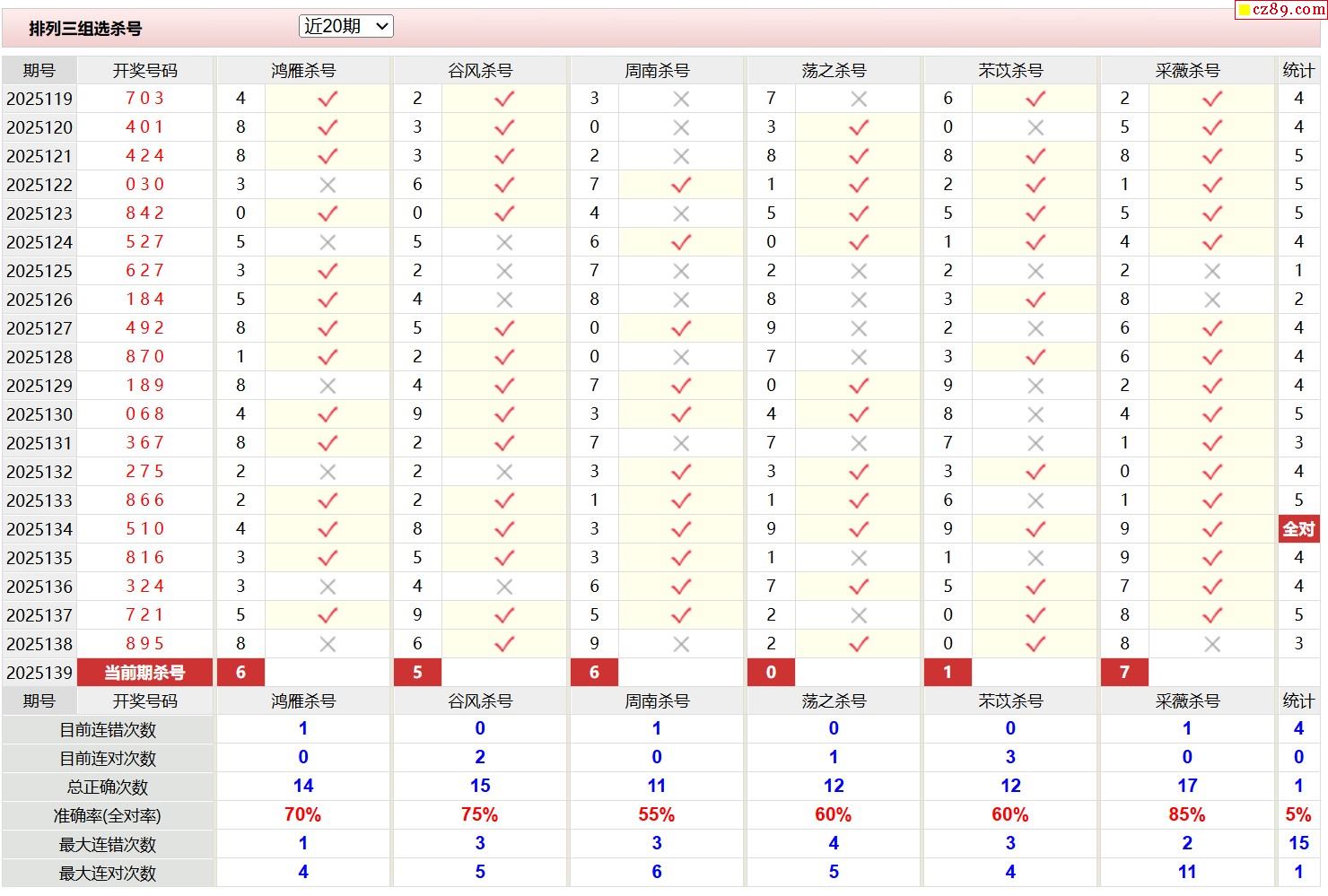Click the 荡之杀号 cross in row 2025137
This screenshot has height=896, width=1328.
pyautogui.click(x=859, y=615)
